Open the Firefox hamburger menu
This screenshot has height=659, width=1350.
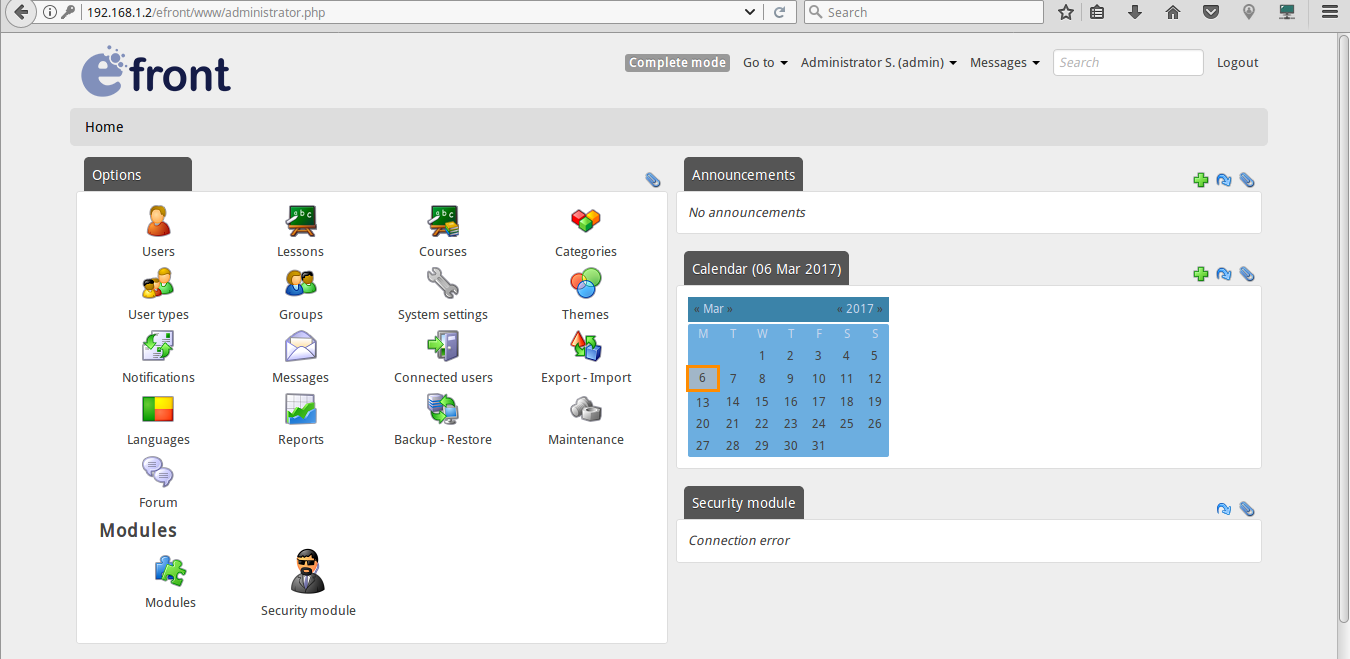pos(1329,12)
